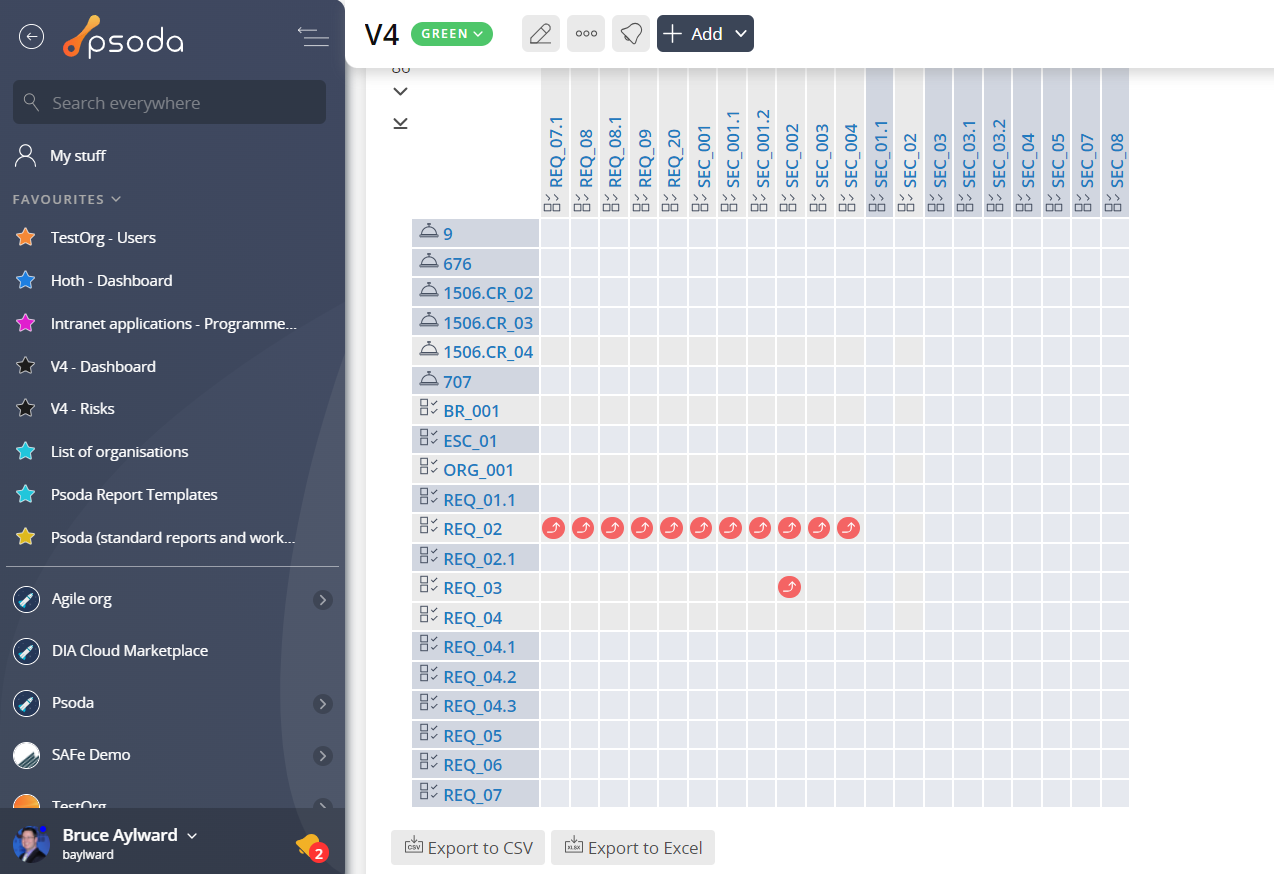
Task: Open the REQ_02 row link
Action: point(473,529)
